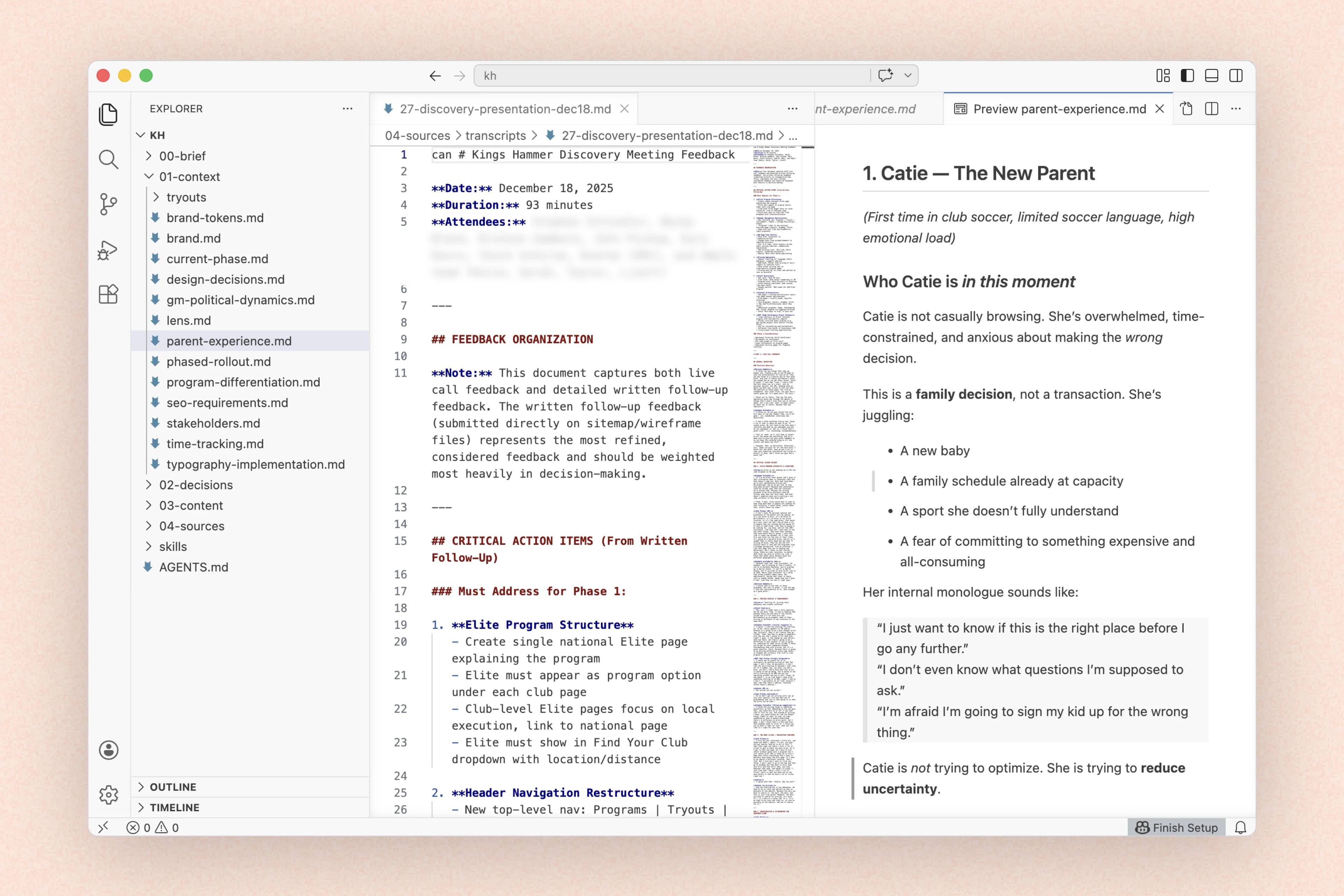Open design-decisions.md file
Screen dimensions: 1344x896
(250, 279)
